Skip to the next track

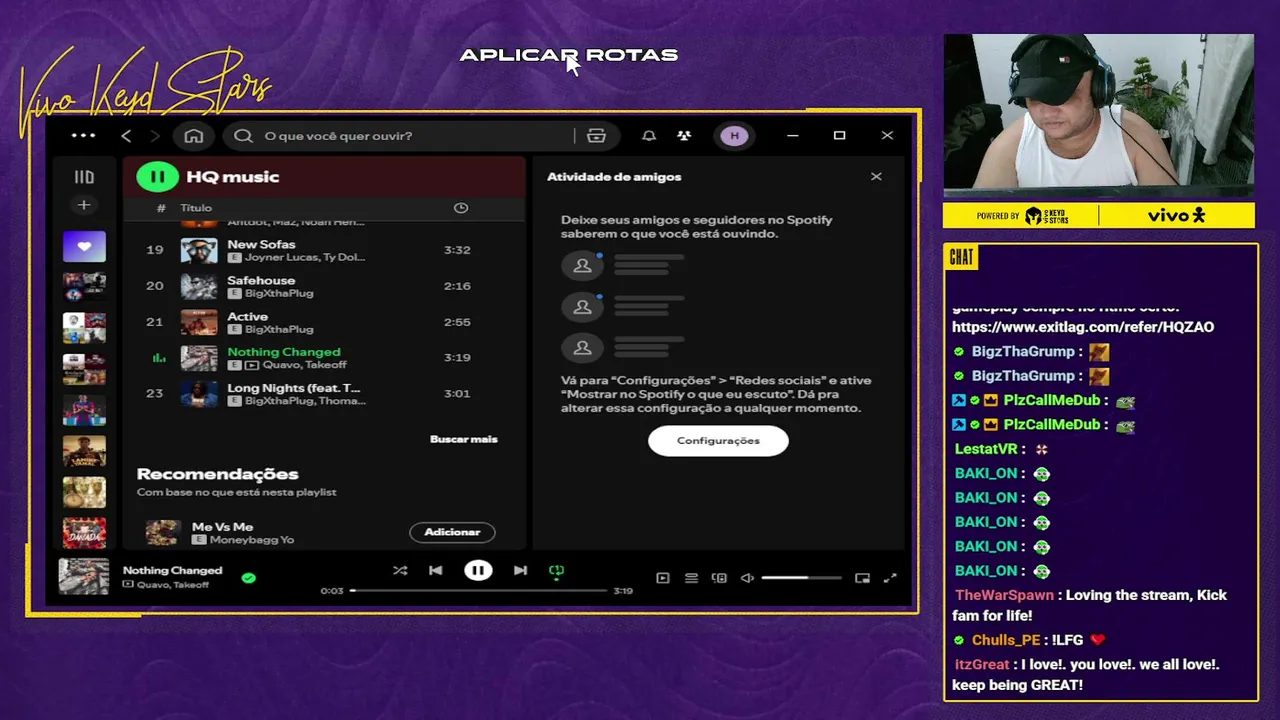point(520,571)
